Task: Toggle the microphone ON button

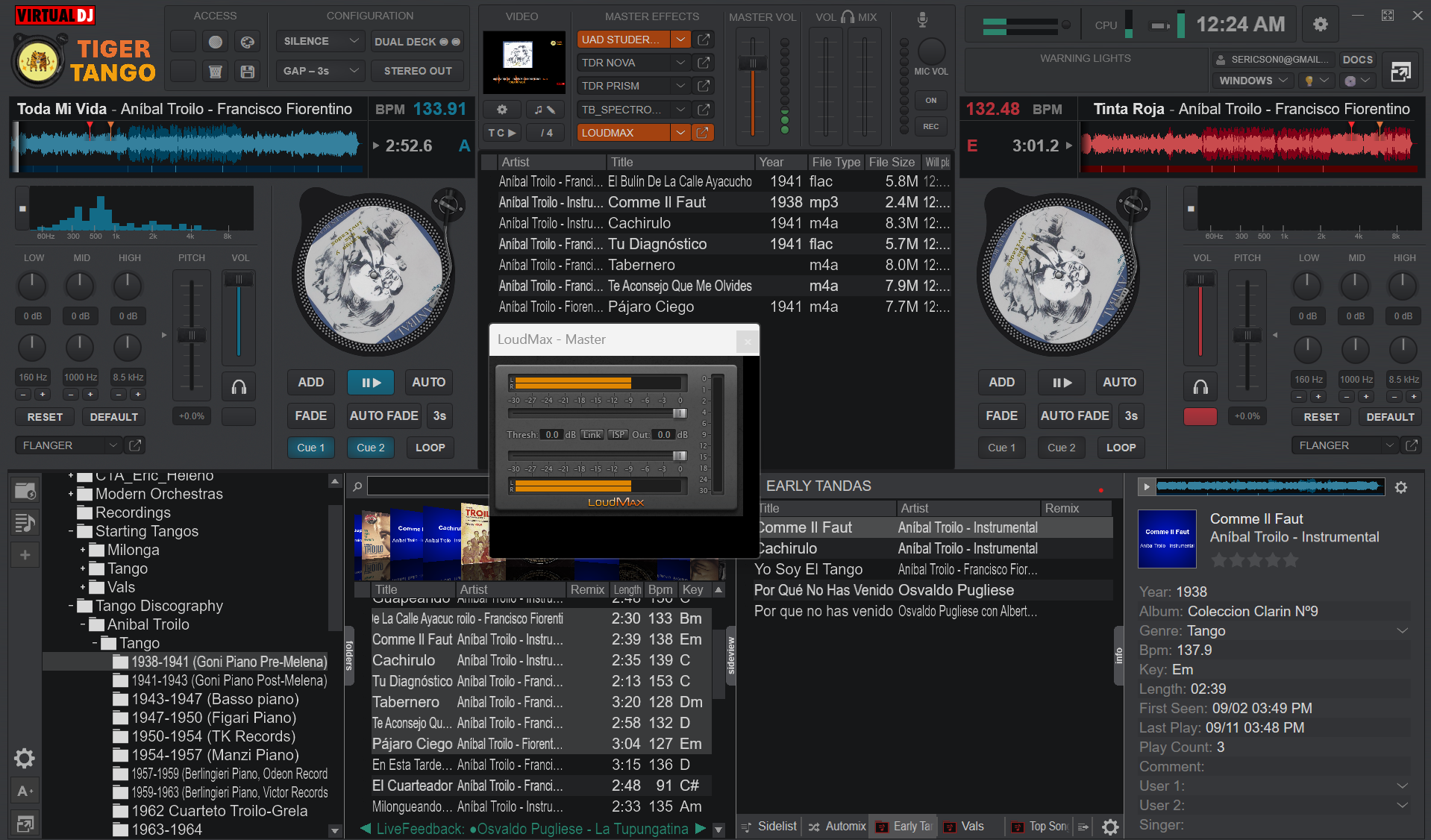Action: tap(930, 100)
